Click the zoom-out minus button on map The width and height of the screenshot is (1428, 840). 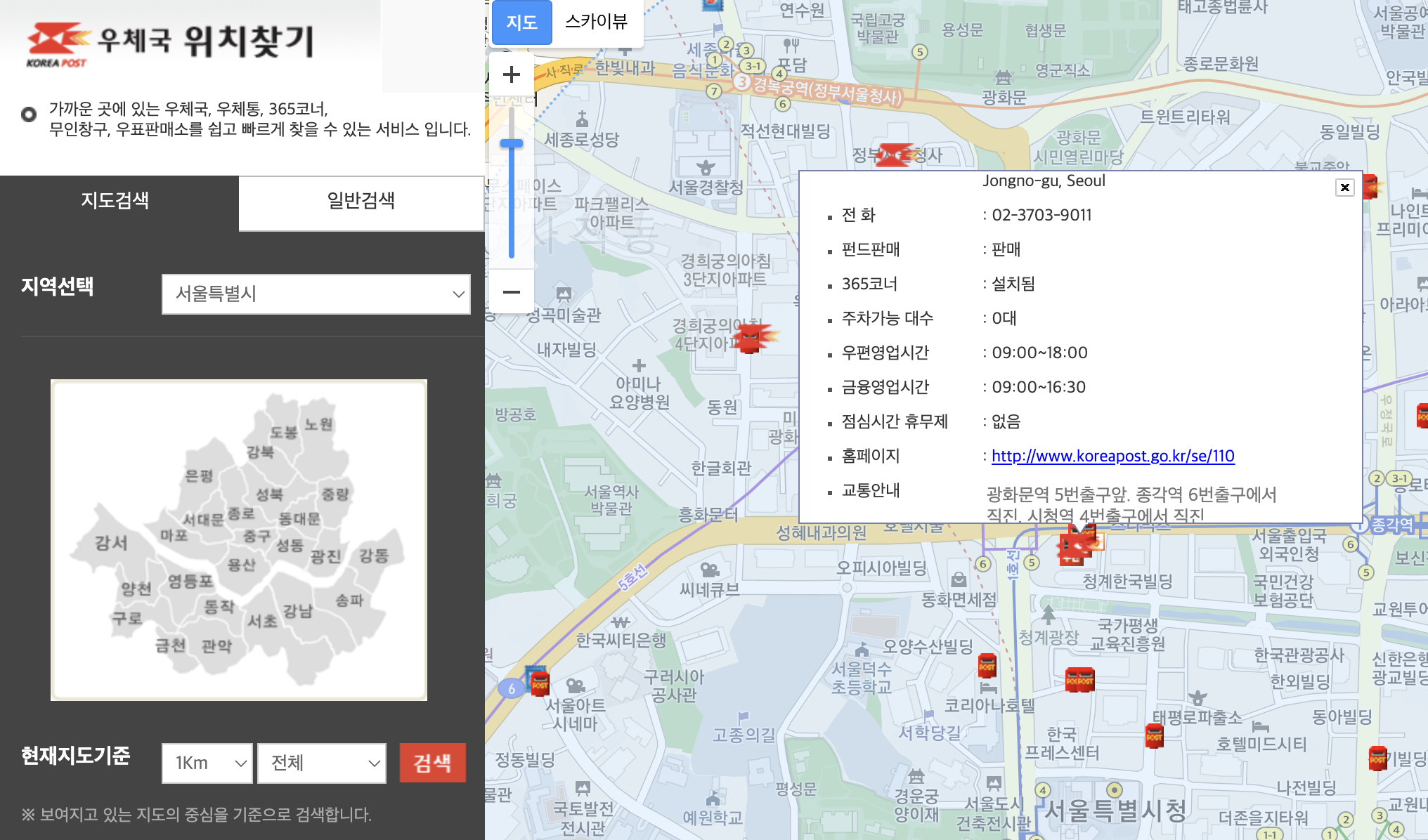tap(511, 291)
